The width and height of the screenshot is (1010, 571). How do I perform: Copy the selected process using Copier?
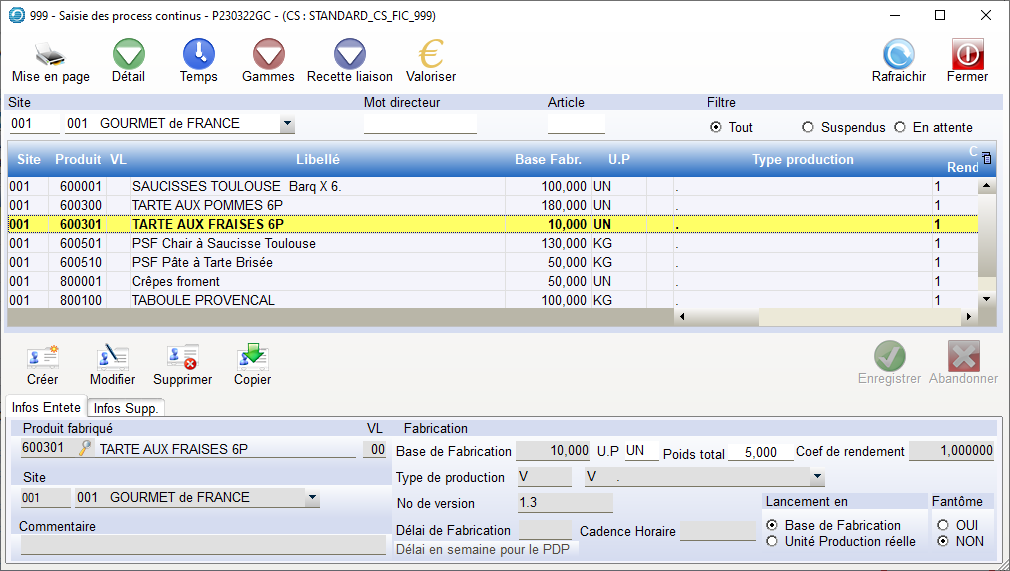252,364
